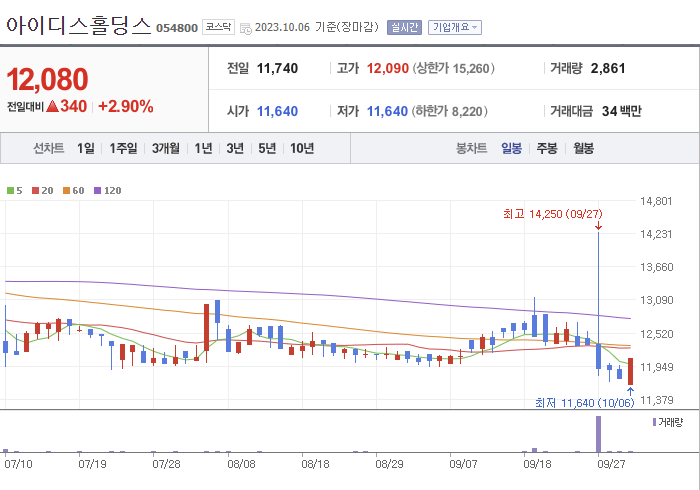The image size is (700, 490).
Task: Click the calendar icon beside 2023.10.06
Action: pos(246,29)
